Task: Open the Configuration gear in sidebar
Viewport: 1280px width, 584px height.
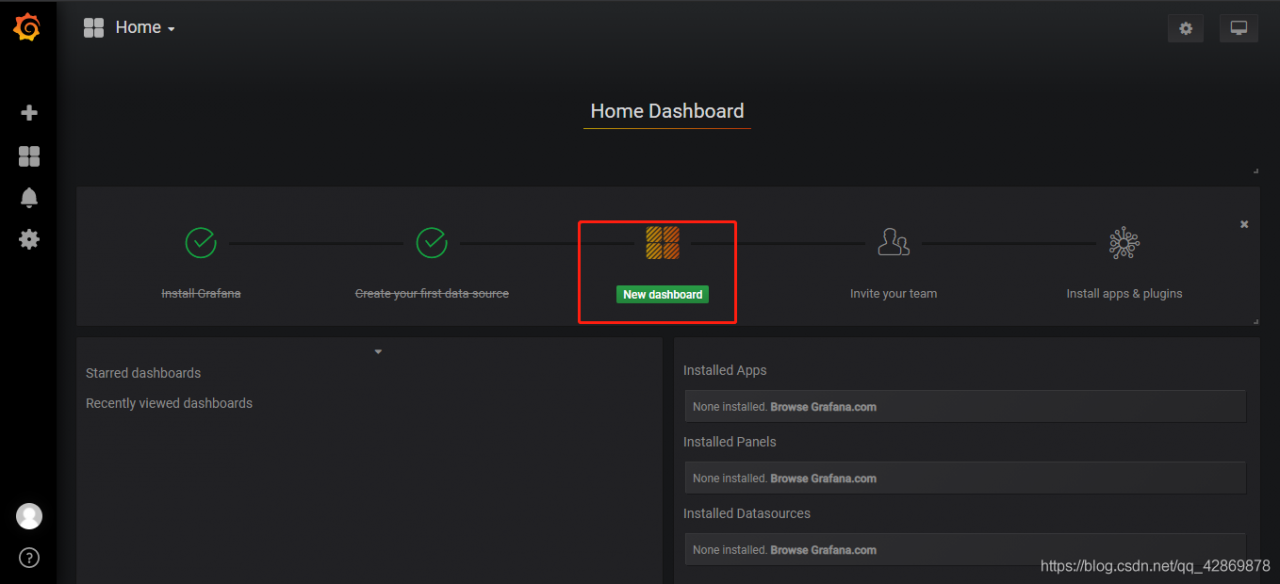Action: [x=29, y=240]
